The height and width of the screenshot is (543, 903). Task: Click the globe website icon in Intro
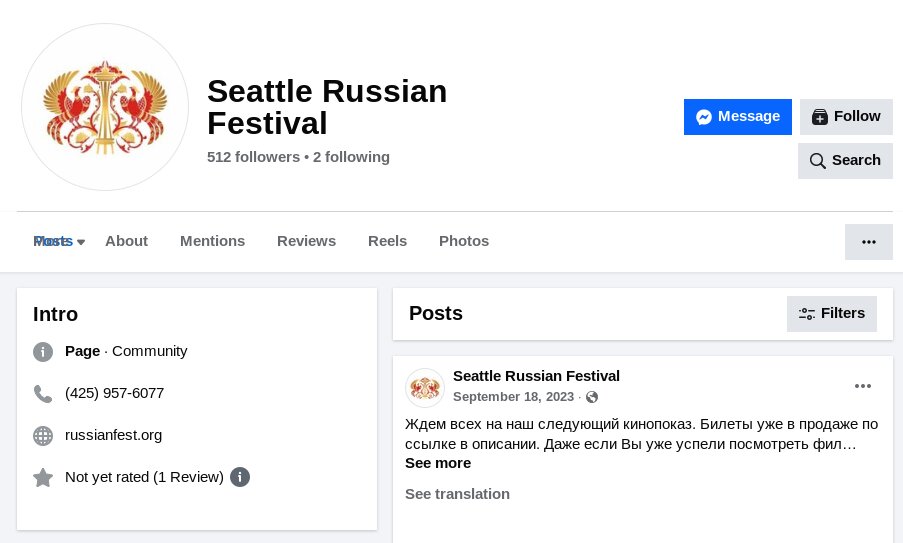click(43, 436)
